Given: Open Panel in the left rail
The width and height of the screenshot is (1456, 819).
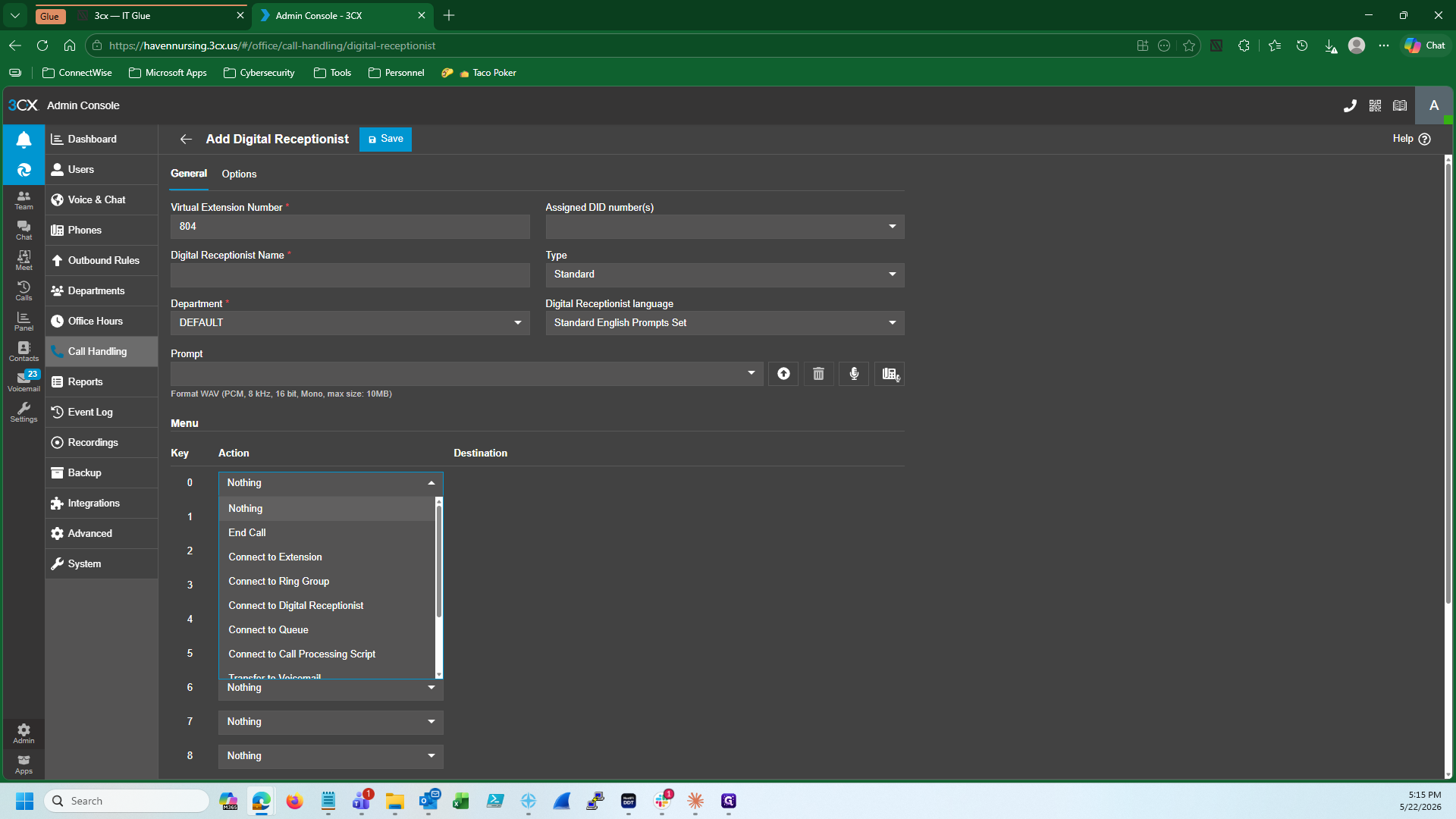Looking at the screenshot, I should pos(24,322).
